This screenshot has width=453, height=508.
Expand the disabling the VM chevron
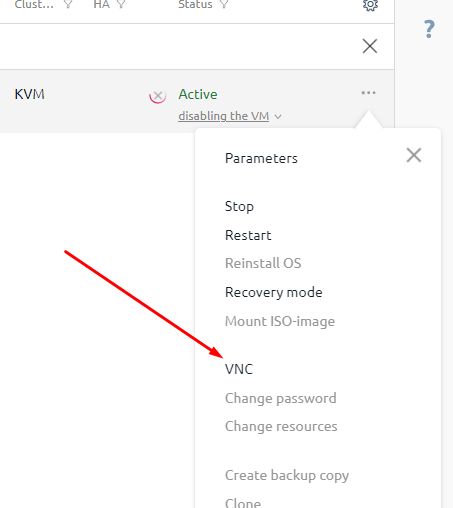pos(278,117)
